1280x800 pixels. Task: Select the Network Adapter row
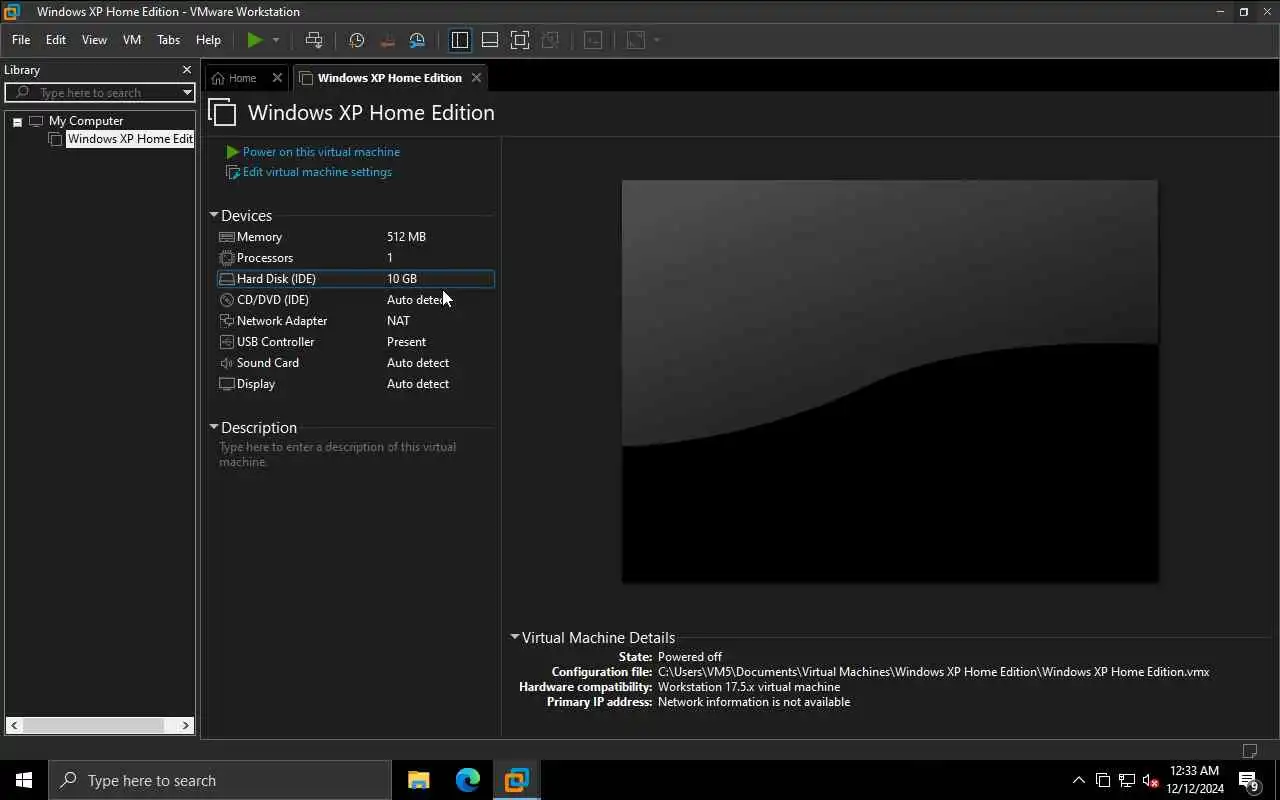(x=355, y=321)
